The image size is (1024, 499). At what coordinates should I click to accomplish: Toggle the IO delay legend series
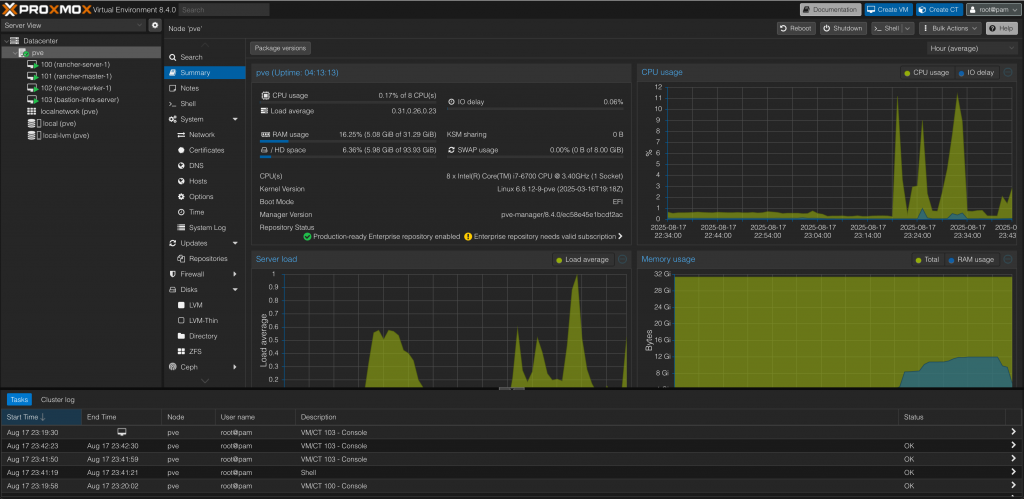976,72
